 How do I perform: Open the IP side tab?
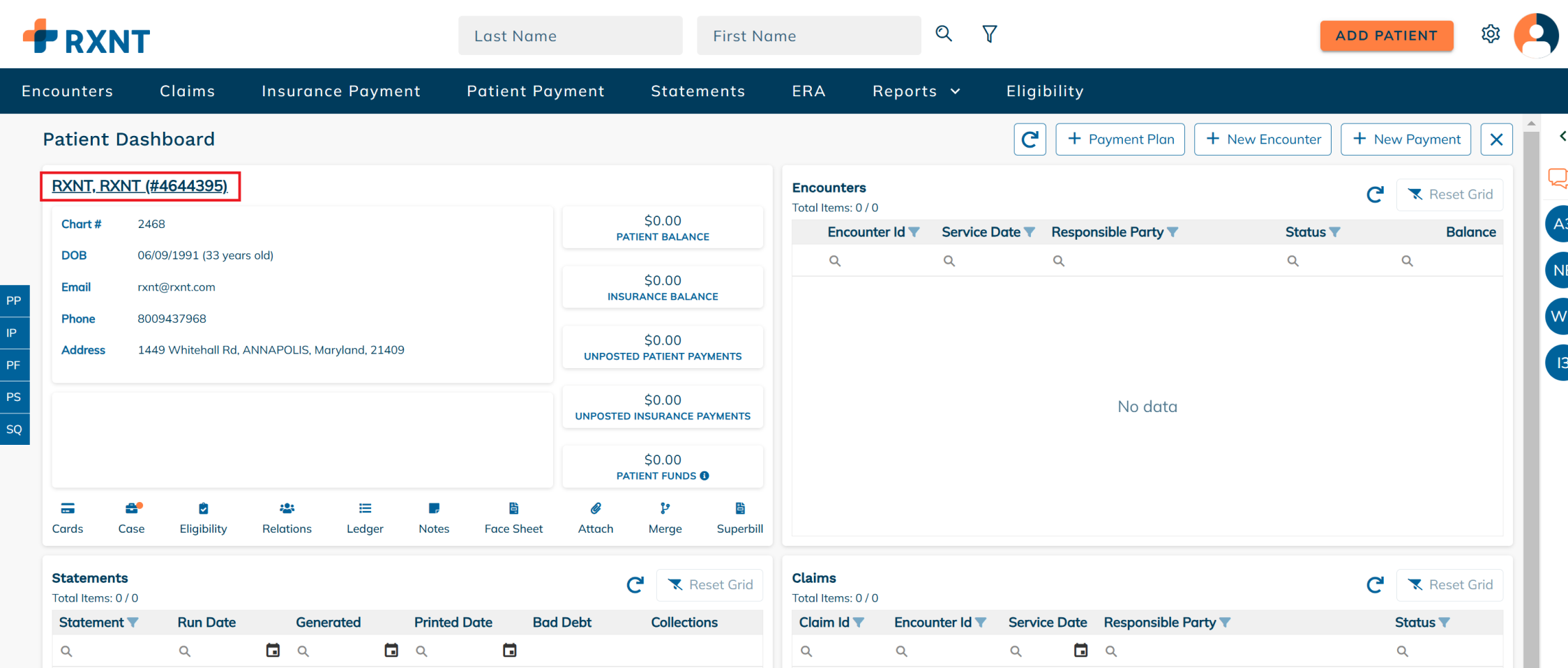[x=15, y=333]
